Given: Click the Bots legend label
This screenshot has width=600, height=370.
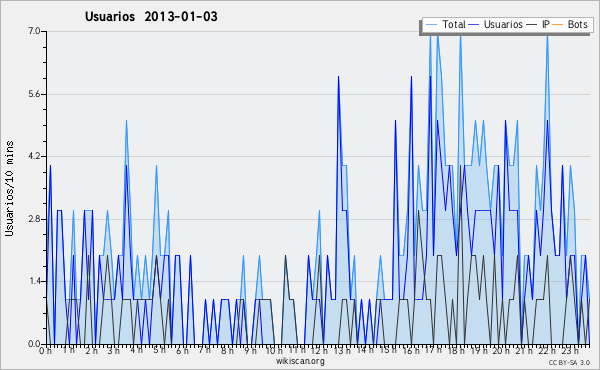Looking at the screenshot, I should tap(577, 24).
